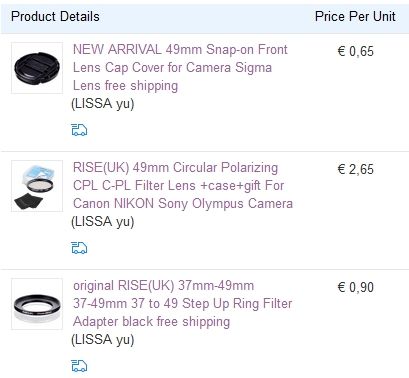Select the € 2,65 price text
The height and width of the screenshot is (378, 409).
[x=355, y=169]
